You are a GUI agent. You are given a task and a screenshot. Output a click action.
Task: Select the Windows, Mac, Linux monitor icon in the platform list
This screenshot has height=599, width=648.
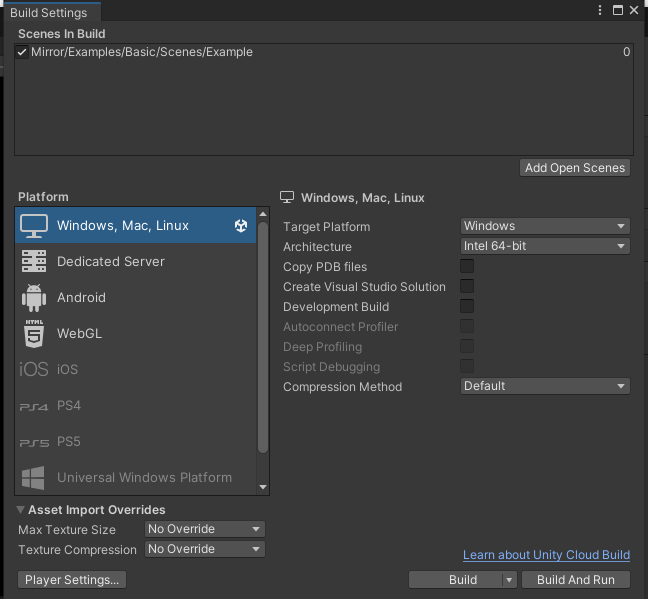coord(34,226)
